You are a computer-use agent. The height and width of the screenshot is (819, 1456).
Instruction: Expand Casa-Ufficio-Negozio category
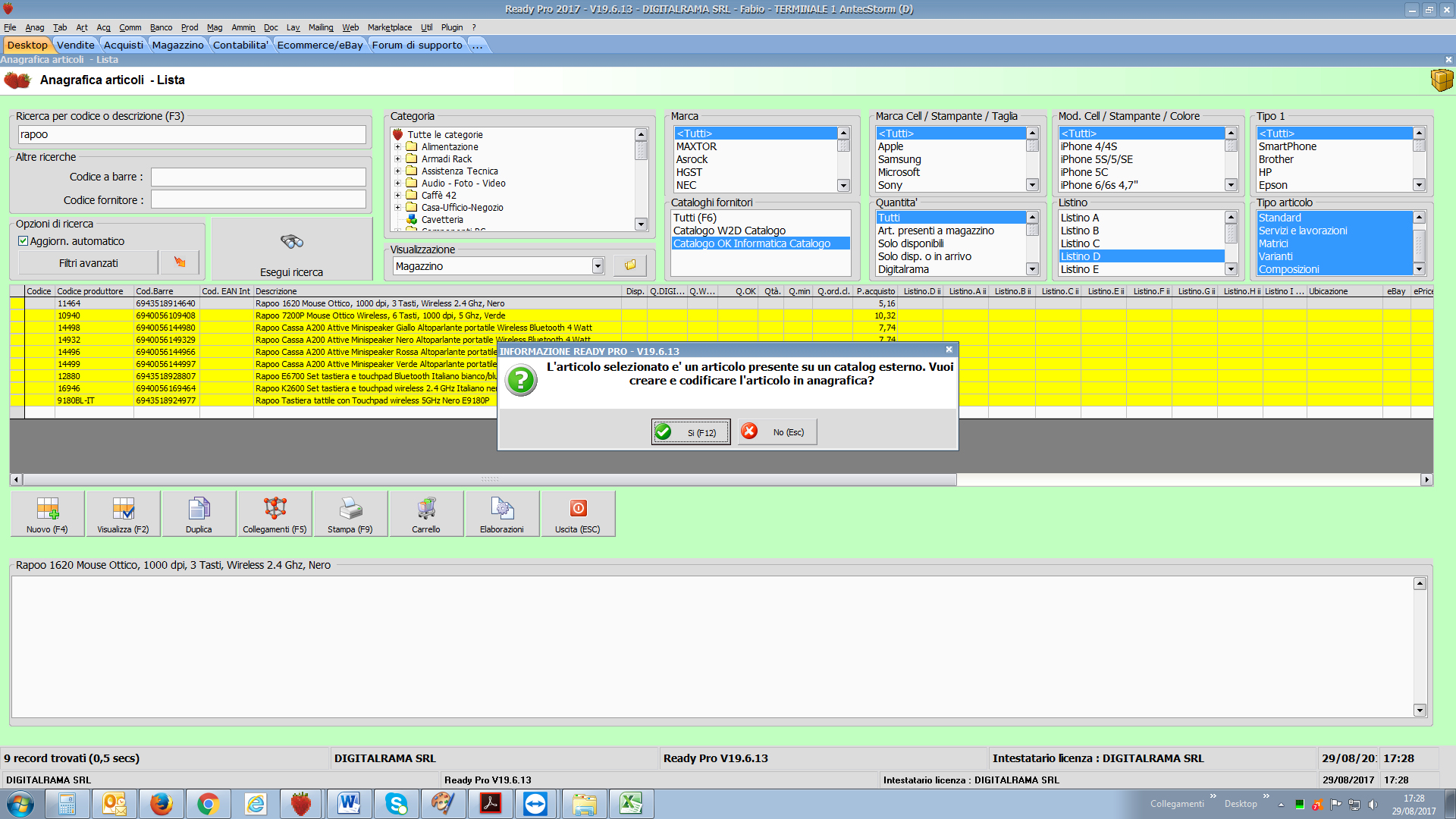point(397,208)
